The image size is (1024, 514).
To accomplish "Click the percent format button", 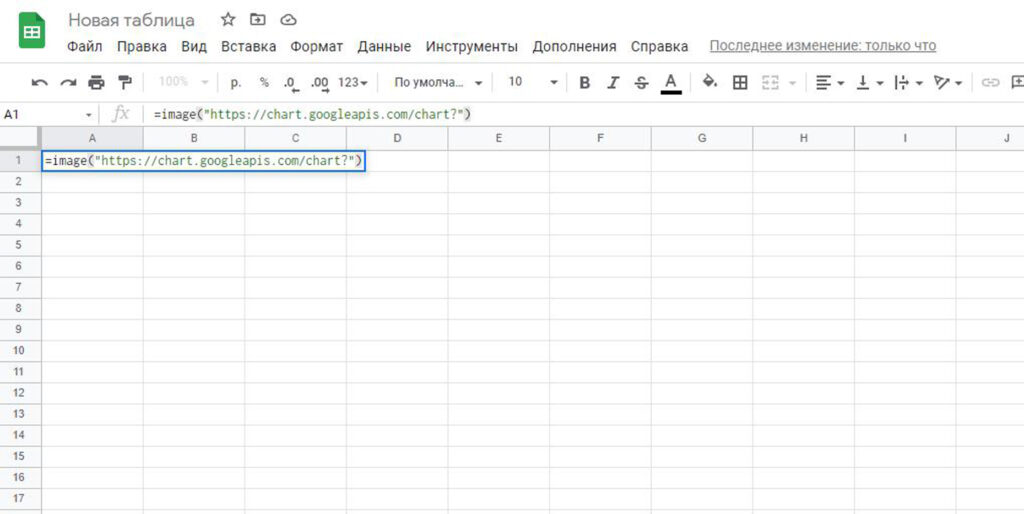I will 264,82.
